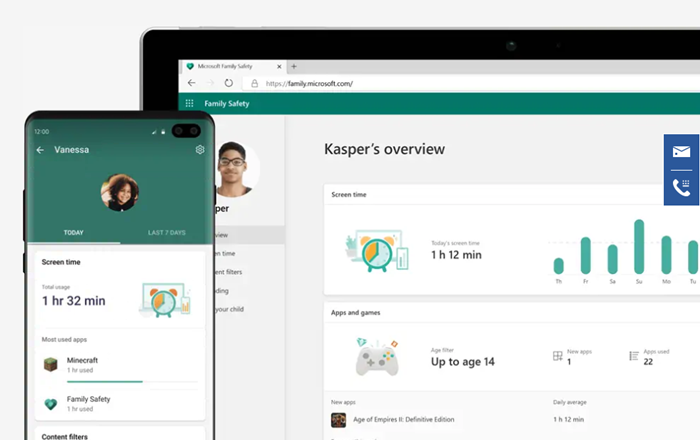
Task: Click the Screen time card header
Action: coord(349,195)
